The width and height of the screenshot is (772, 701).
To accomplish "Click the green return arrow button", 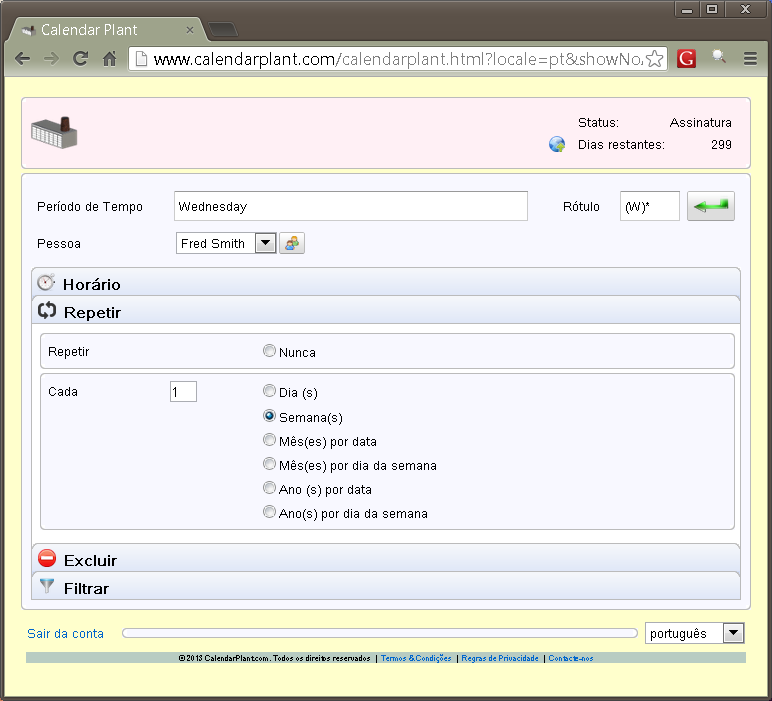I will pyautogui.click(x=710, y=206).
